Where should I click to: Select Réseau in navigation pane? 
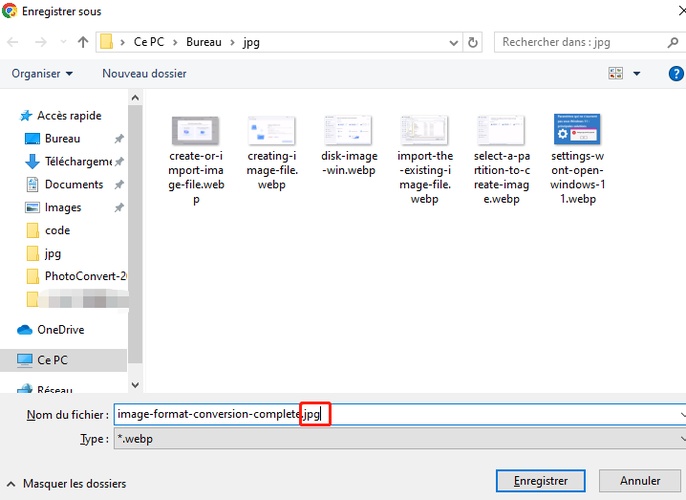coord(55,389)
